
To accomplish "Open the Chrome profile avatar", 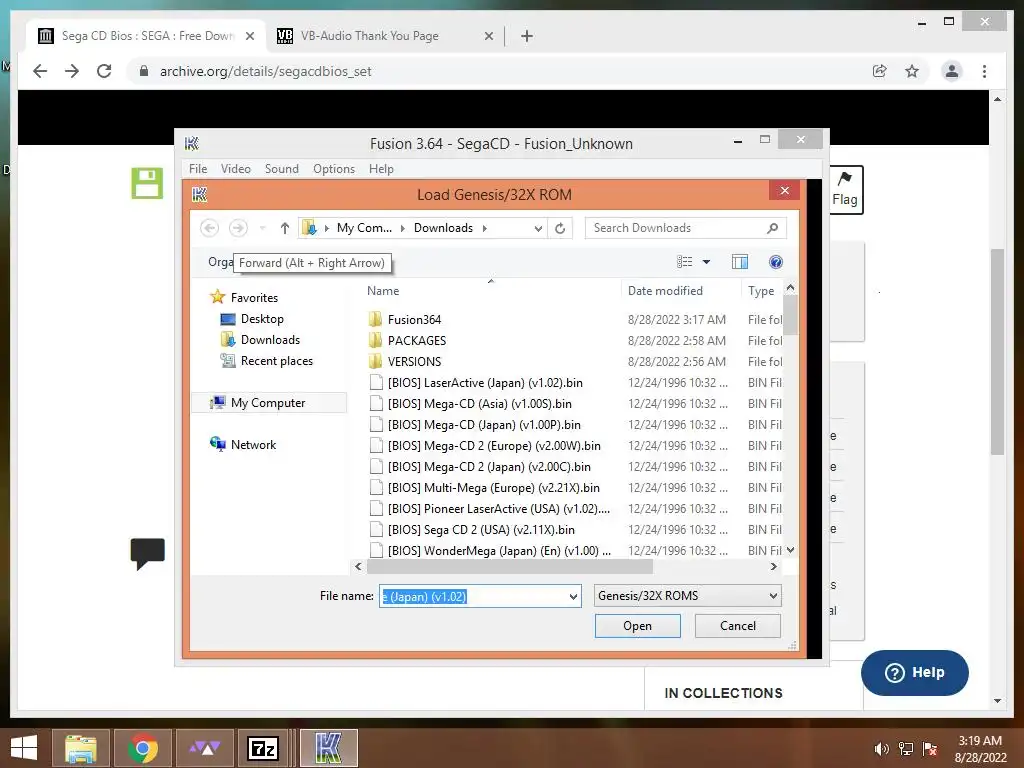I will pos(952,71).
